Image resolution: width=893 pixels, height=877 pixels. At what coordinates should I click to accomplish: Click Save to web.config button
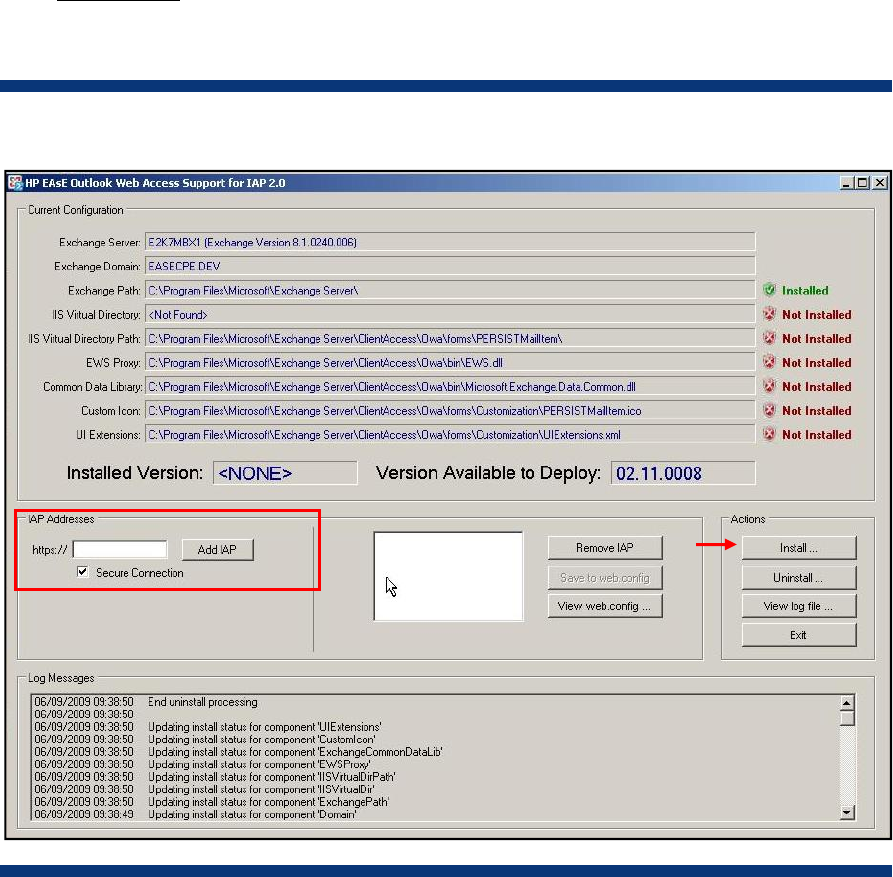coord(605,577)
